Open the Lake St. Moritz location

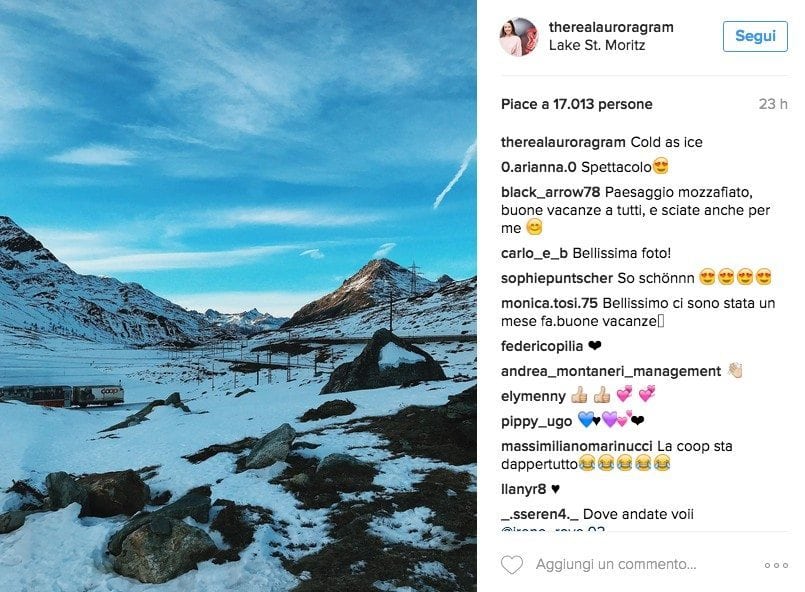pos(597,45)
